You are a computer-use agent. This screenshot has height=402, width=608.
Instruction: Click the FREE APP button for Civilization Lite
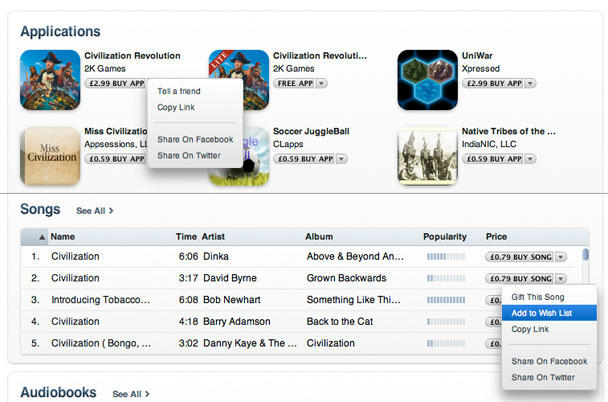pyautogui.click(x=293, y=84)
